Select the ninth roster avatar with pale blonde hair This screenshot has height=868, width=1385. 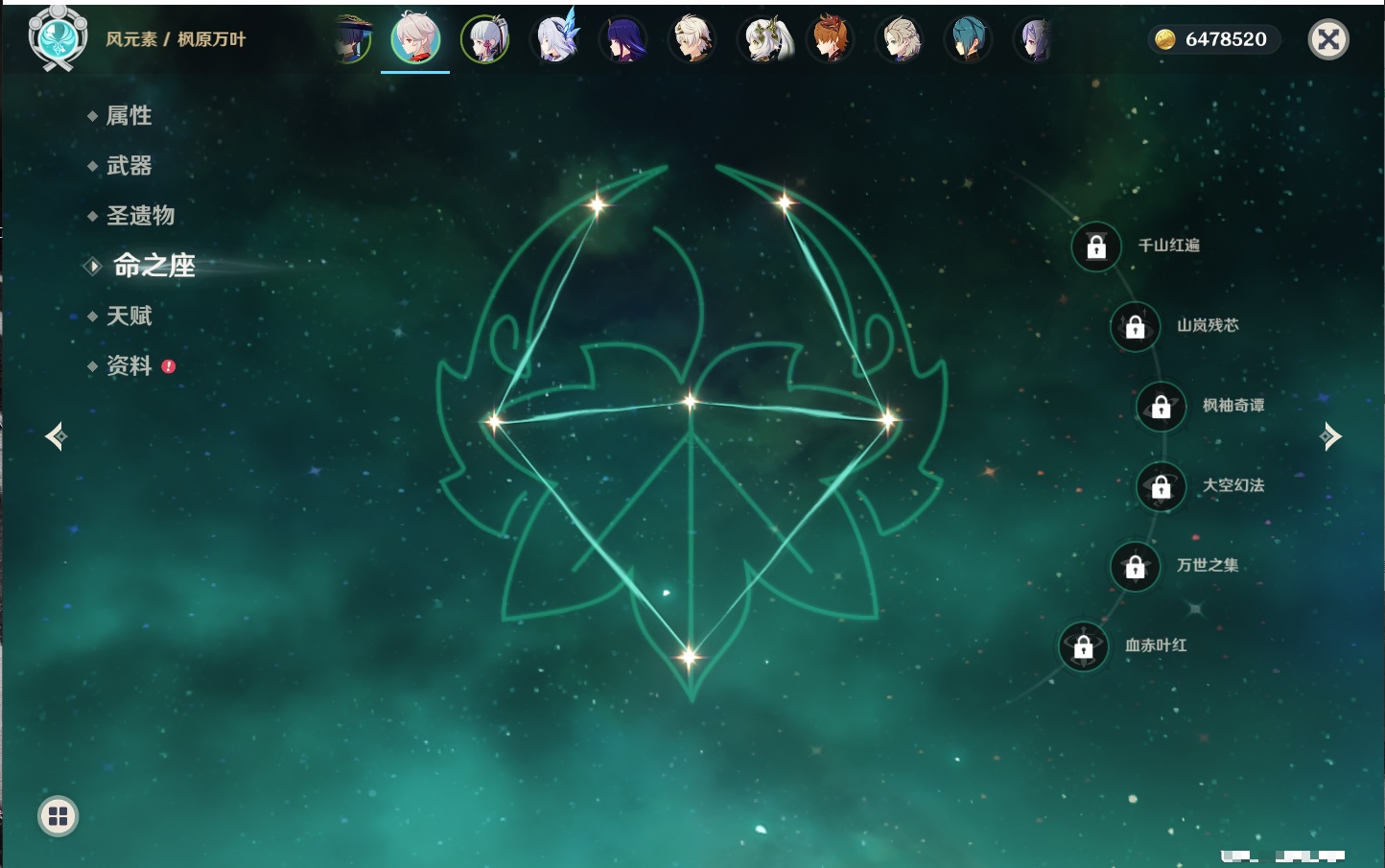coord(899,39)
